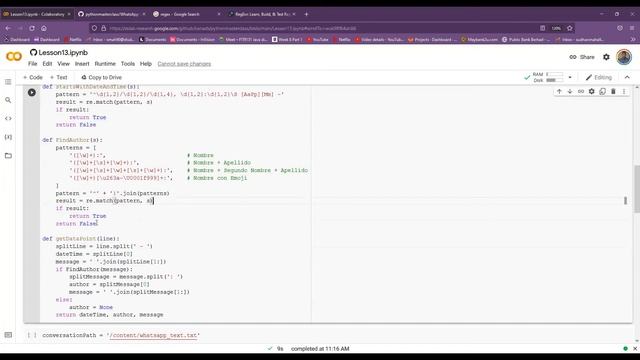Viewport: 640px width, 360px height.
Task: Click the Cannot save changes link
Action: (x=184, y=64)
